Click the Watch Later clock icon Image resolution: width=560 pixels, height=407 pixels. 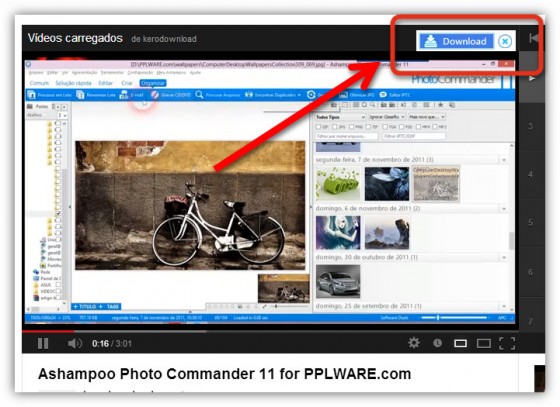pyautogui.click(x=437, y=343)
